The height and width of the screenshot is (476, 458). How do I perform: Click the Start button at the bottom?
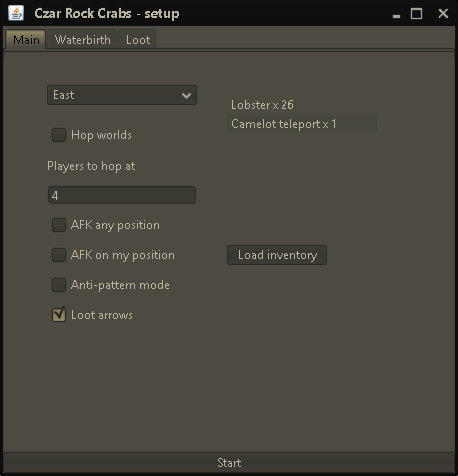coord(229,463)
